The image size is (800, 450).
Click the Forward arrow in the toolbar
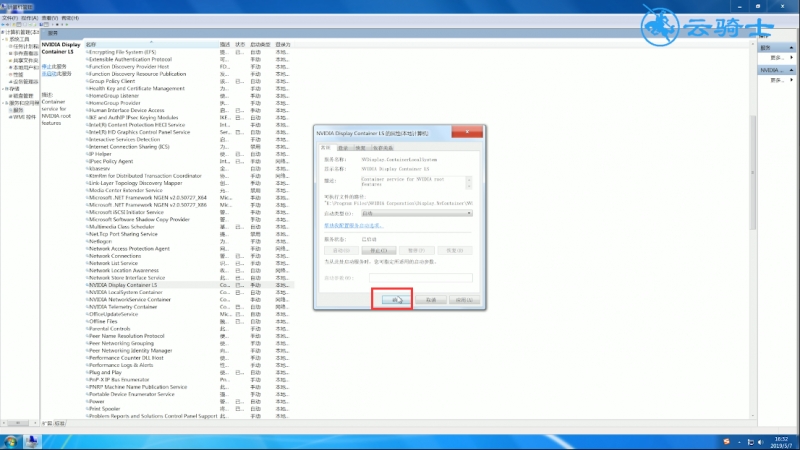pyautogui.click(x=8, y=24)
